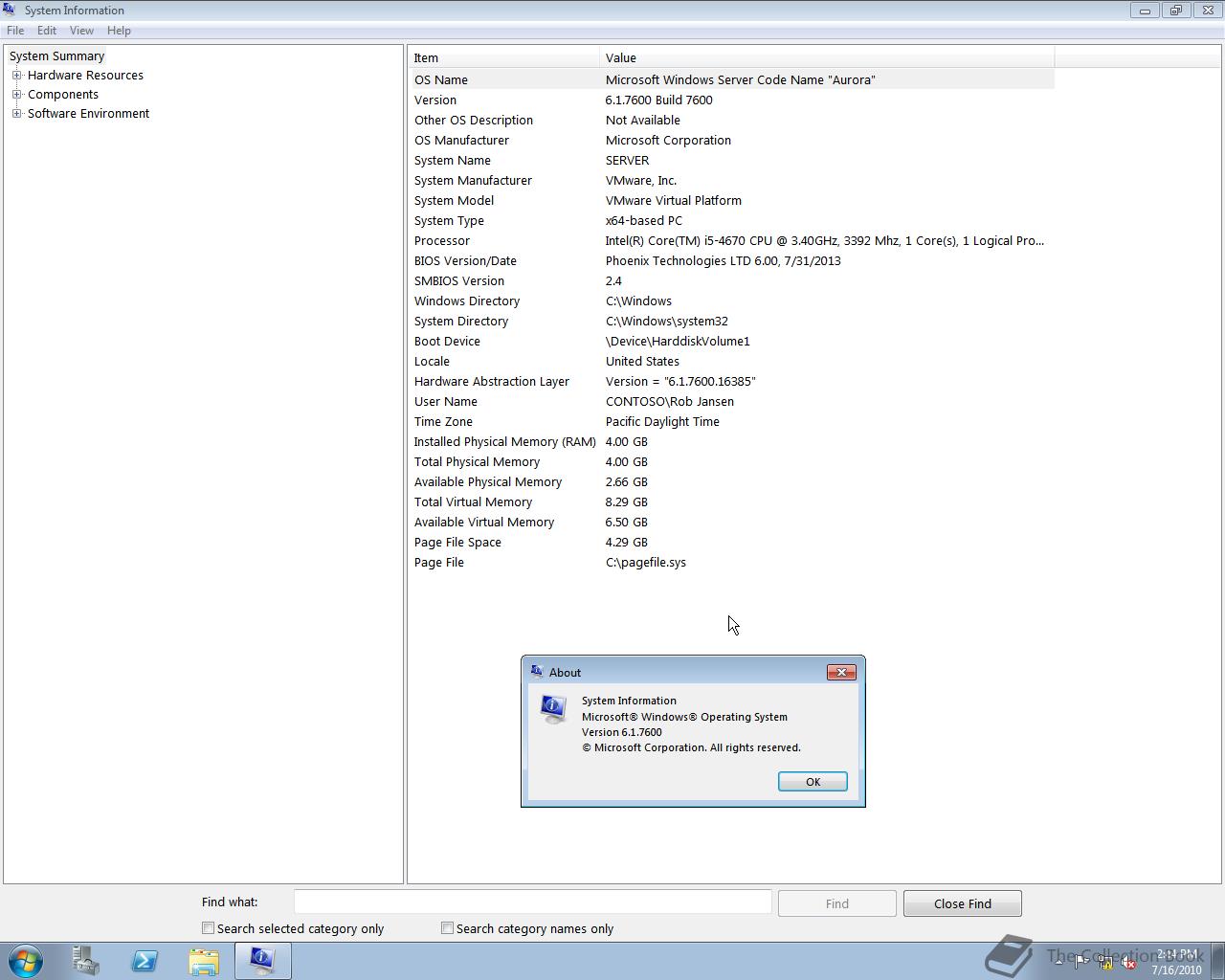Click CONTOSO\Rob Jansen user name
The image size is (1225, 980).
(670, 401)
